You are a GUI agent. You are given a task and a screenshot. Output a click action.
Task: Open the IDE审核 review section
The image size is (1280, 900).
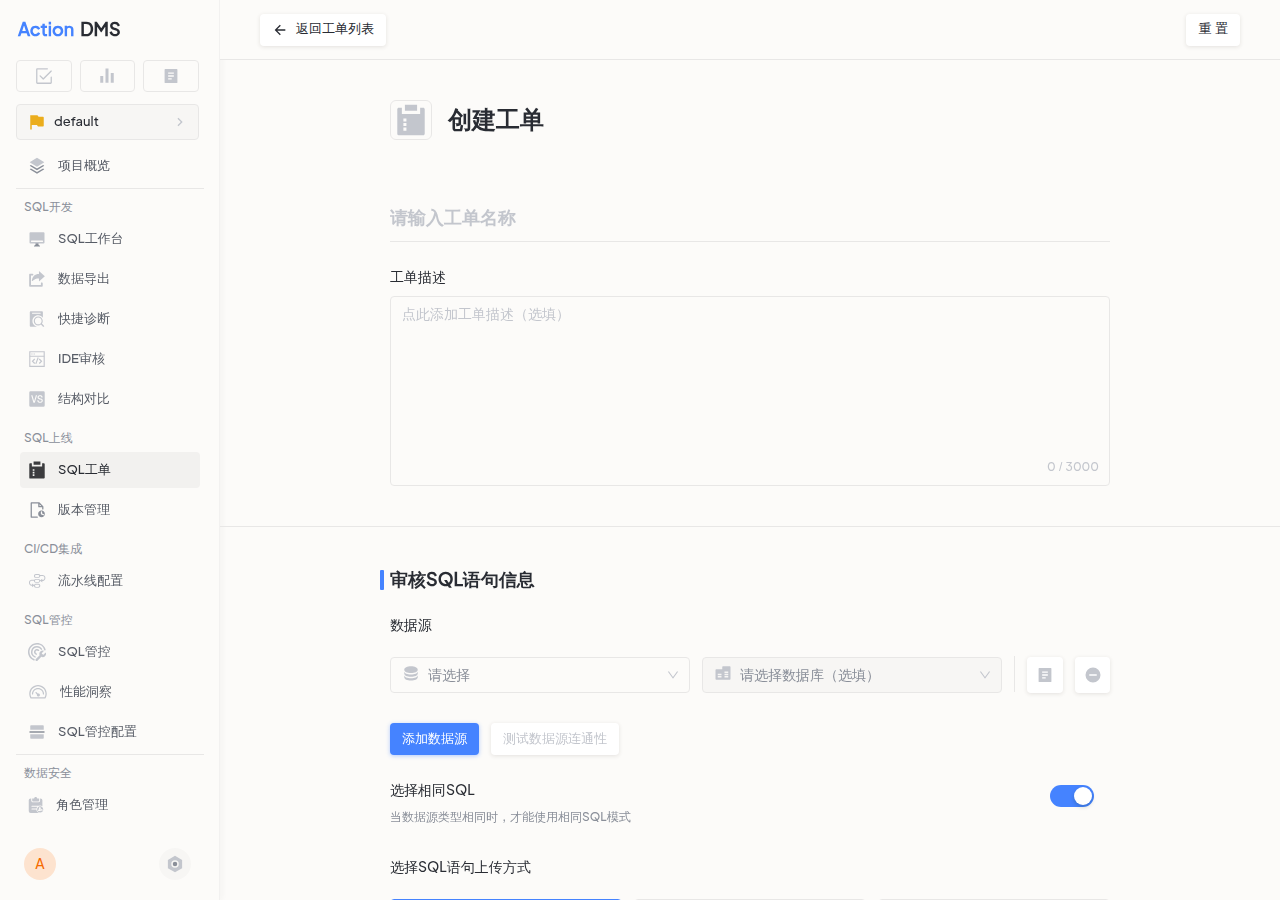pos(80,358)
